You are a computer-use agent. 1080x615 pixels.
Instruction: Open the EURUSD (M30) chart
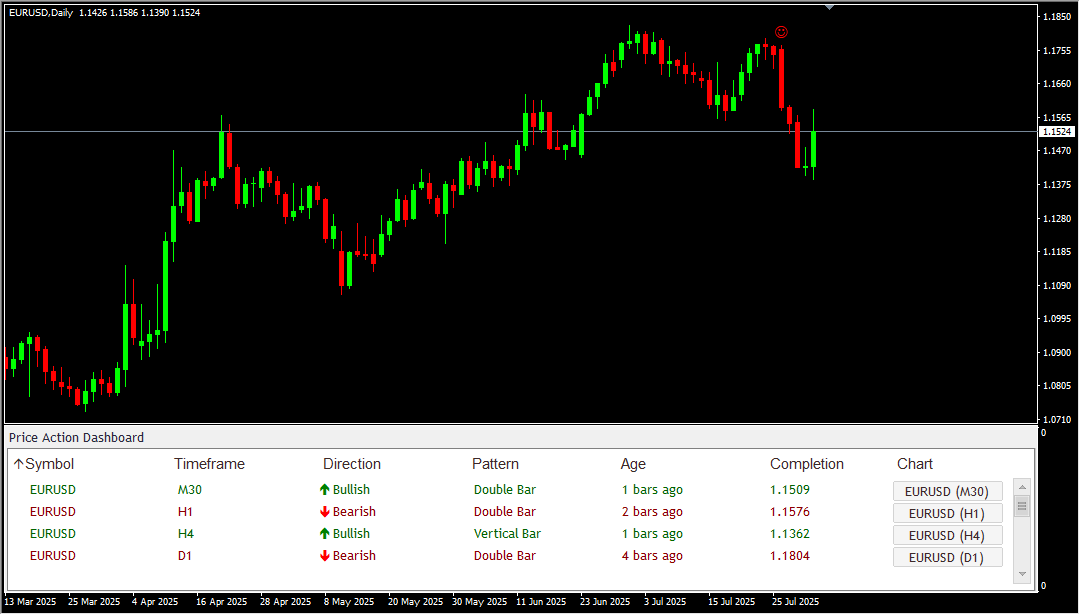947,491
